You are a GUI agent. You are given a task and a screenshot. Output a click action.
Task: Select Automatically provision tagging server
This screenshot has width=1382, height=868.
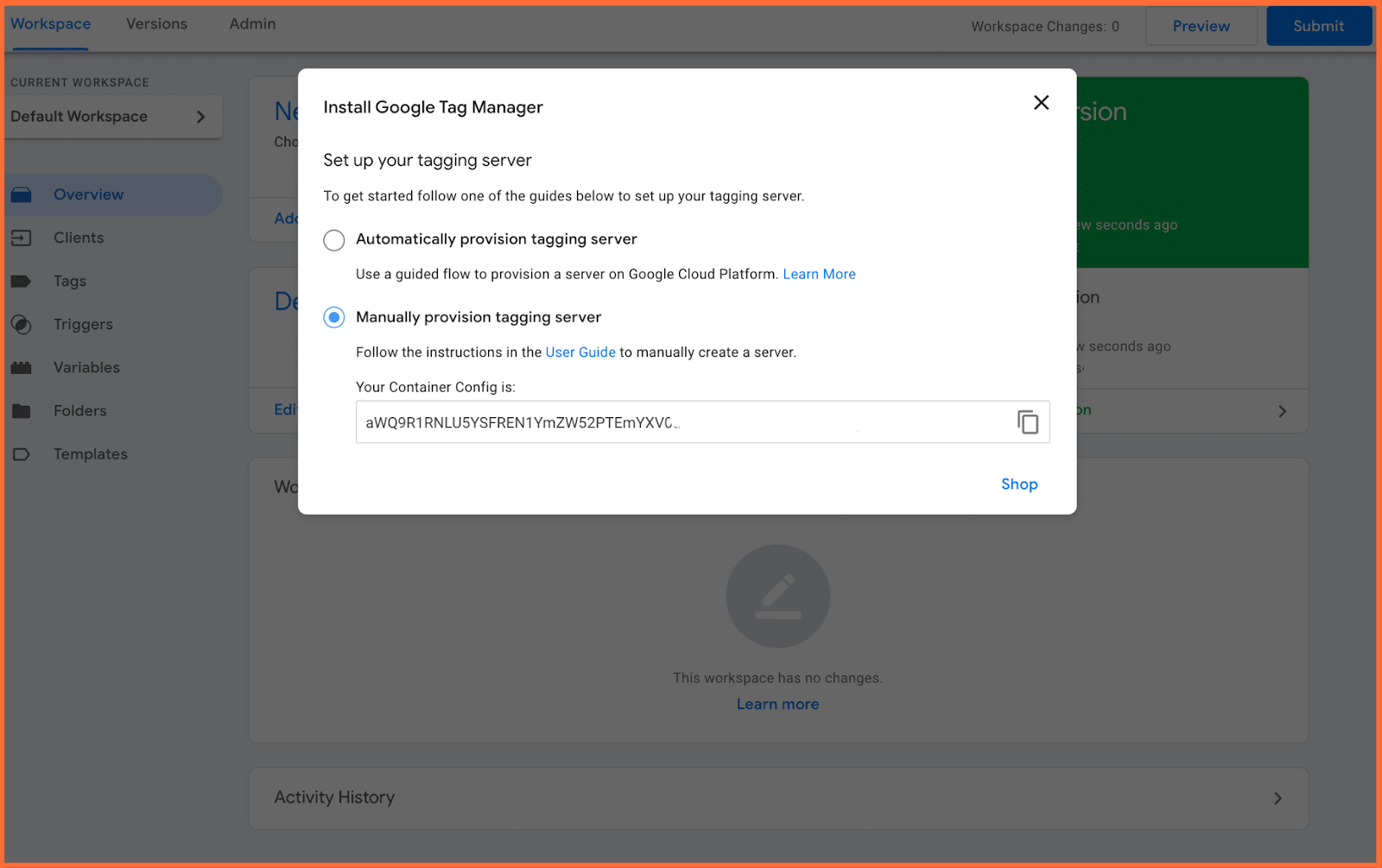pos(333,240)
